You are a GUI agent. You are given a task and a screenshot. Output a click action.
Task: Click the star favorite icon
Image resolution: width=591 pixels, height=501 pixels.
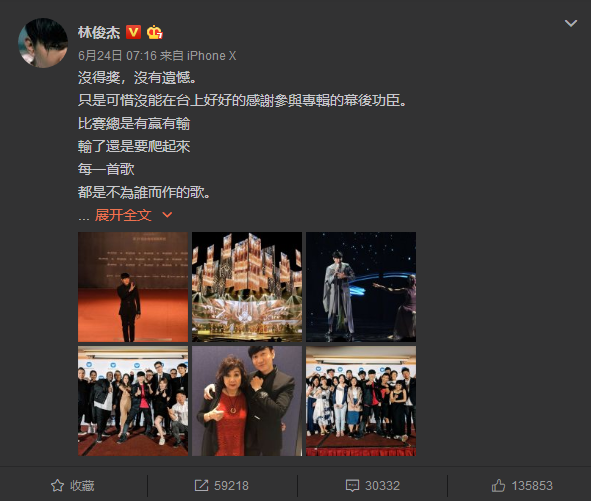[x=57, y=486]
